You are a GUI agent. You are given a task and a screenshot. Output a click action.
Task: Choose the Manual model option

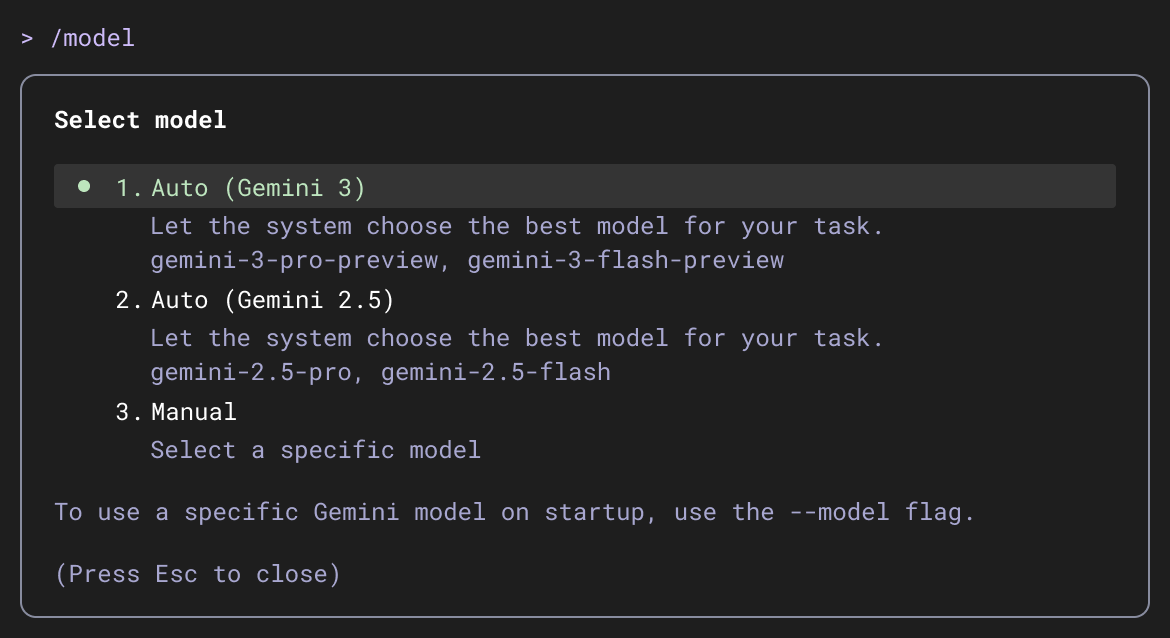tap(193, 411)
